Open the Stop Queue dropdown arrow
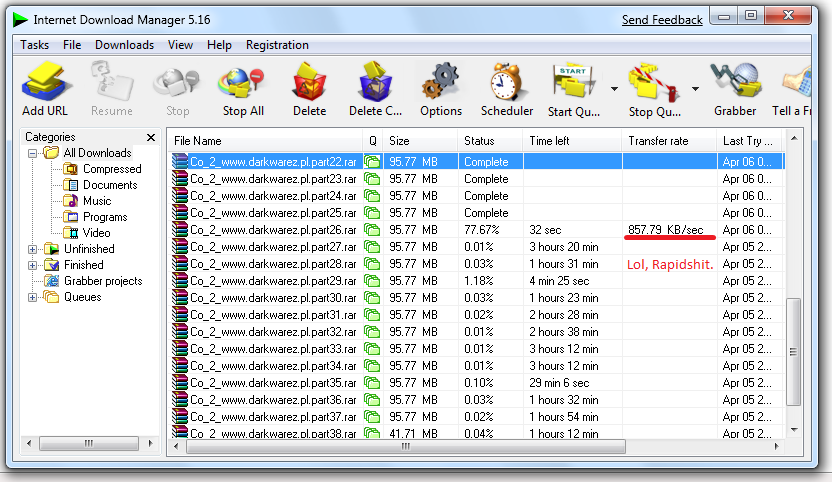 click(695, 89)
